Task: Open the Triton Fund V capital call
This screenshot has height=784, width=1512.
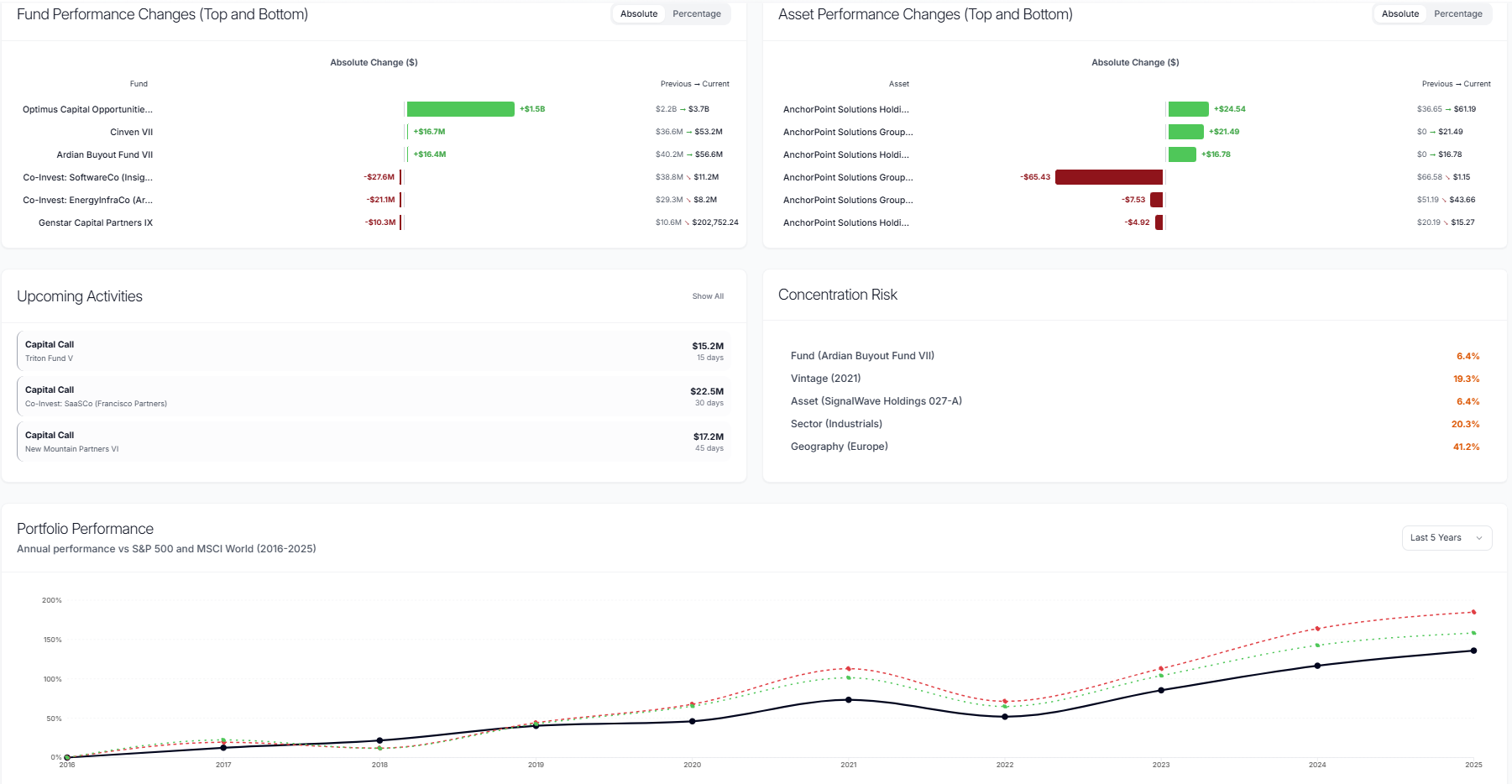Action: click(374, 351)
